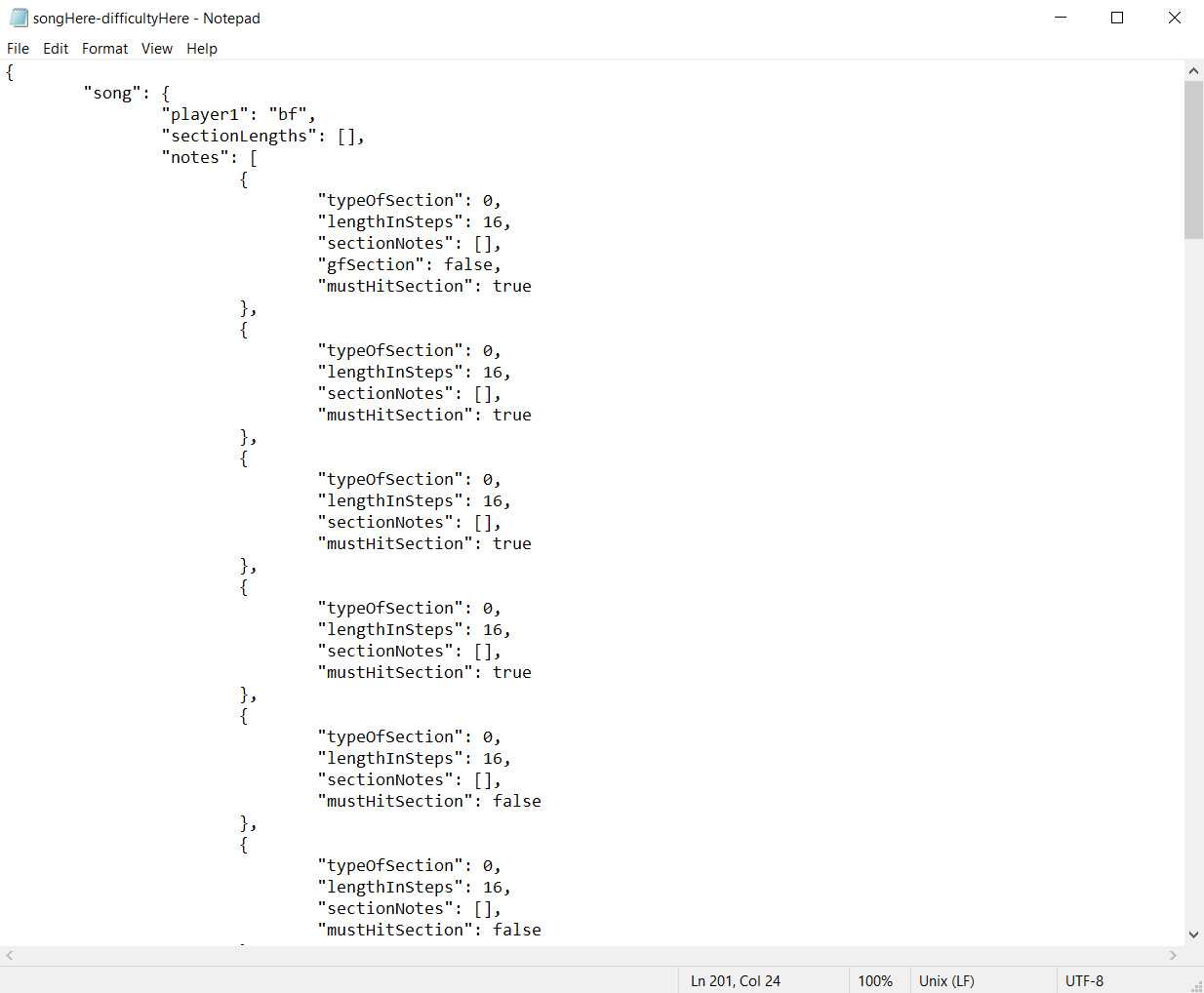The width and height of the screenshot is (1204, 993).
Task: Click the left arrow of the horizontal scrollbar
Action: [8, 955]
